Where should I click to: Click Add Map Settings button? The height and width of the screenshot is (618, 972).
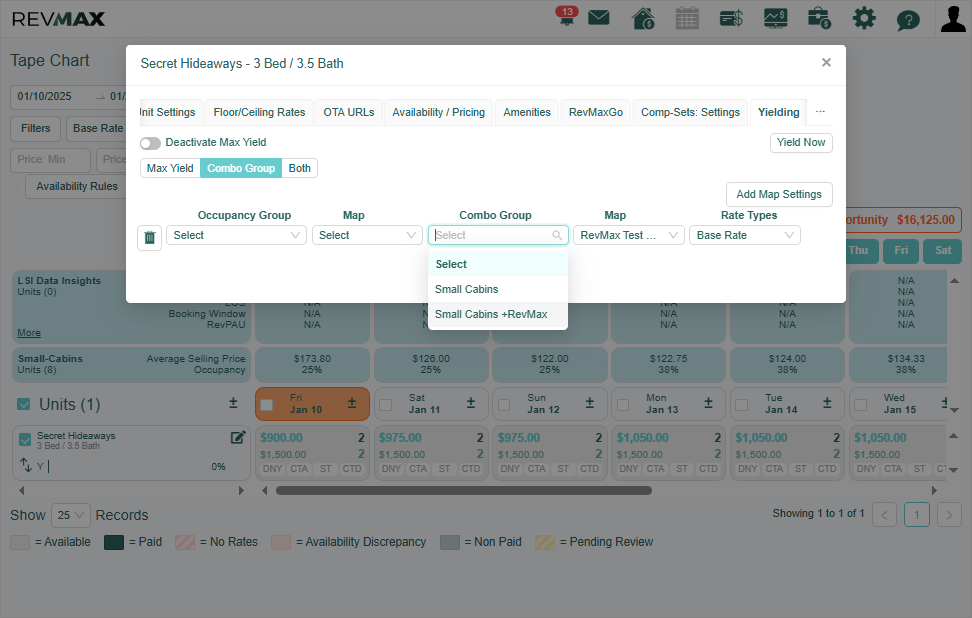tap(779, 194)
